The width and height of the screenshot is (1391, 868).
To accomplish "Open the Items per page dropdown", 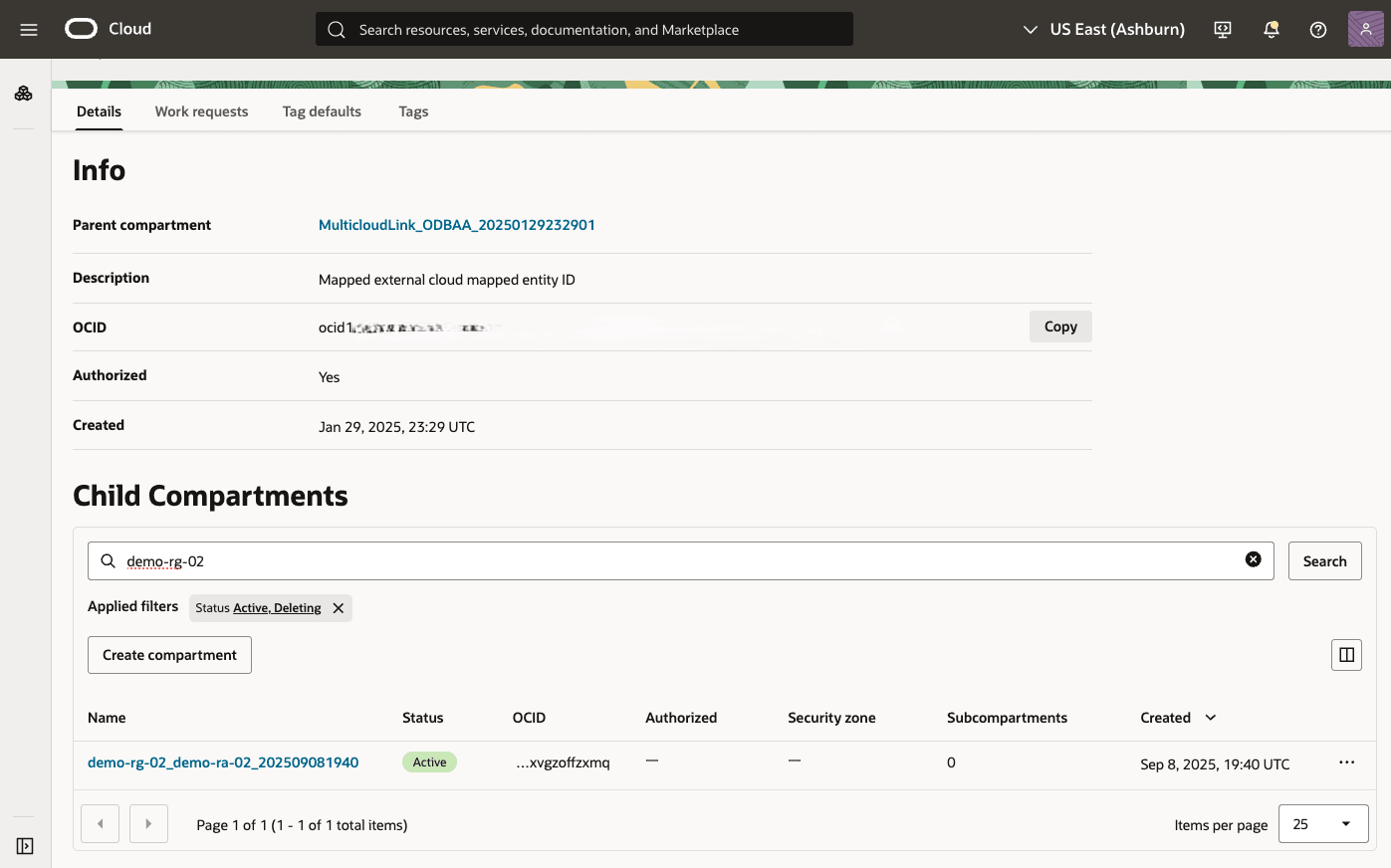I will 1323,823.
